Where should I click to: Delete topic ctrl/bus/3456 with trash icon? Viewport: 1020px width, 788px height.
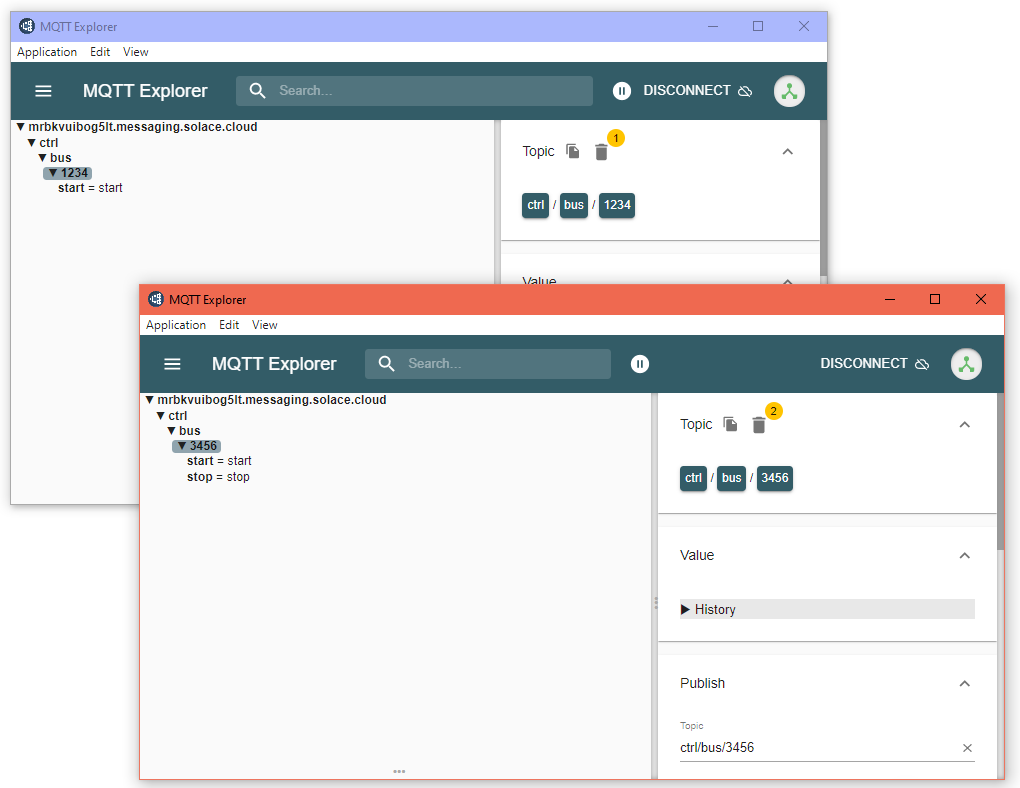758,425
